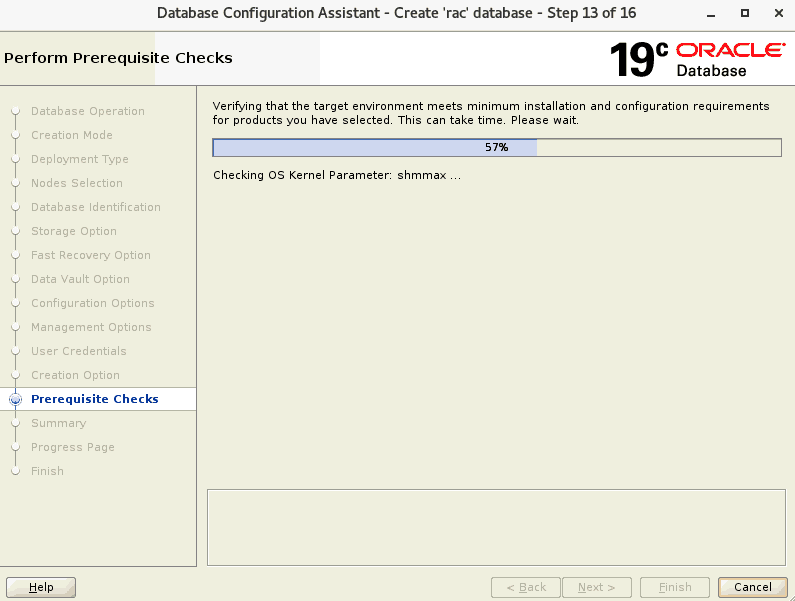Image resolution: width=795 pixels, height=601 pixels.
Task: Click the empty details text area
Action: 496,527
